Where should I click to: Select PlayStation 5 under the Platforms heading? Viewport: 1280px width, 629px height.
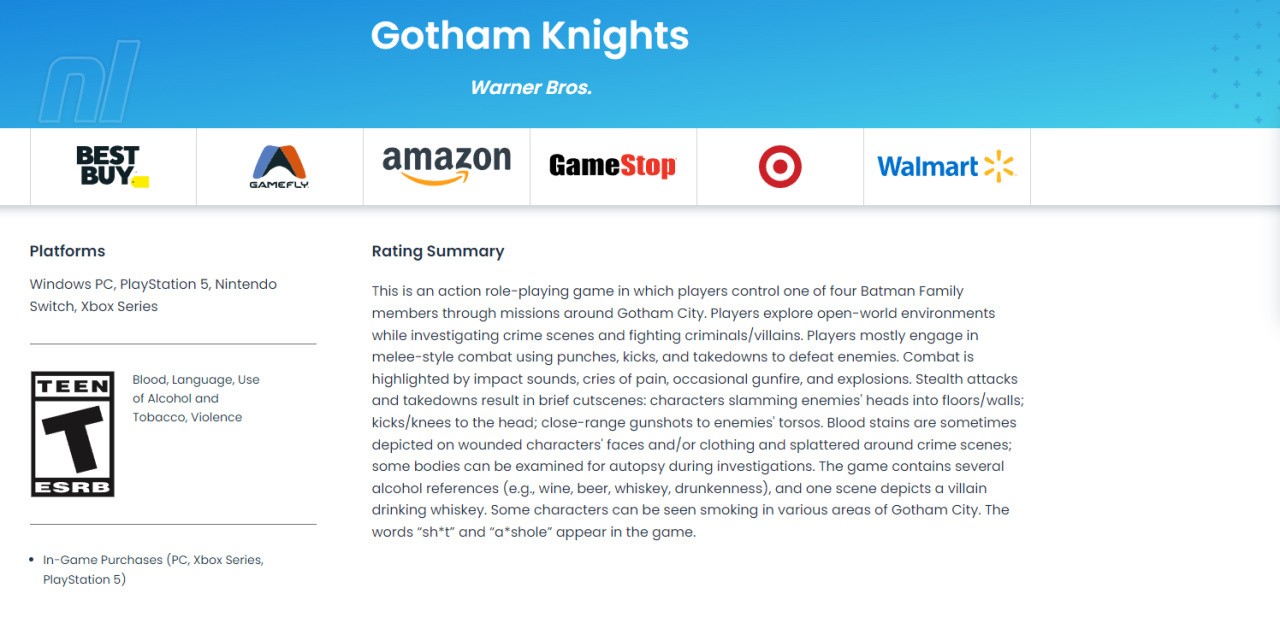pyautogui.click(x=163, y=284)
